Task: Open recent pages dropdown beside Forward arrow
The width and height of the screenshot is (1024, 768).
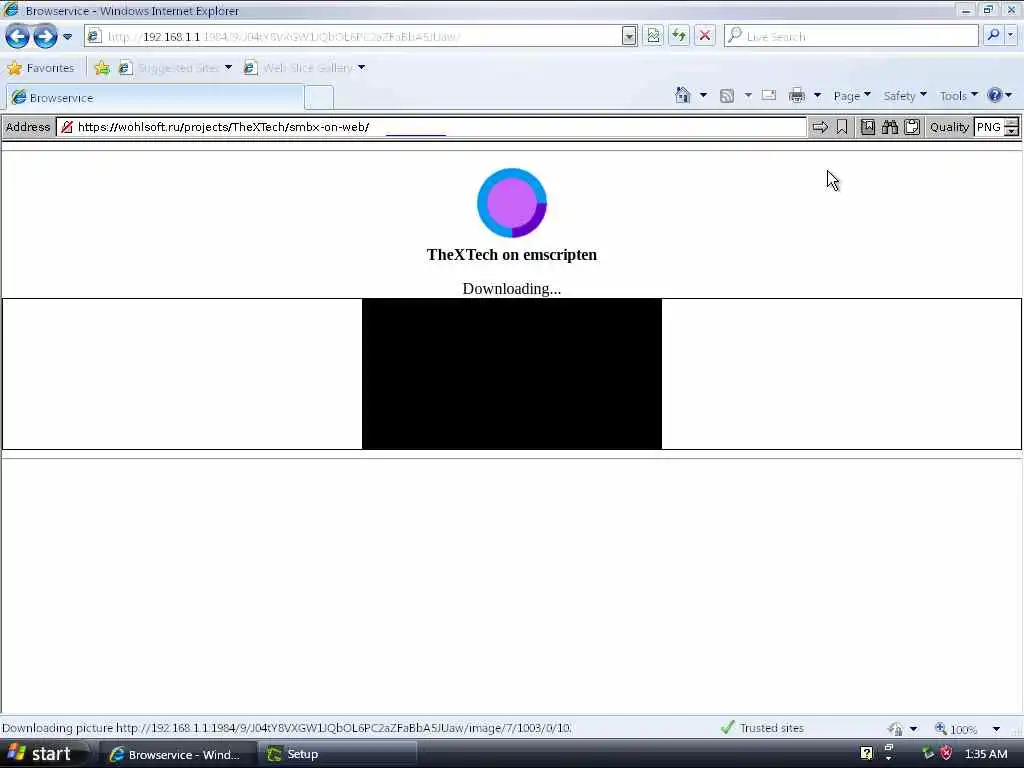Action: click(x=67, y=37)
